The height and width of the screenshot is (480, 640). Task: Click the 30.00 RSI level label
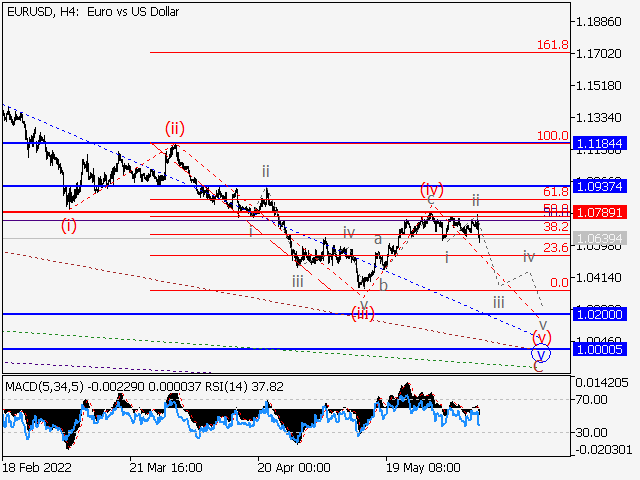tap(591, 432)
